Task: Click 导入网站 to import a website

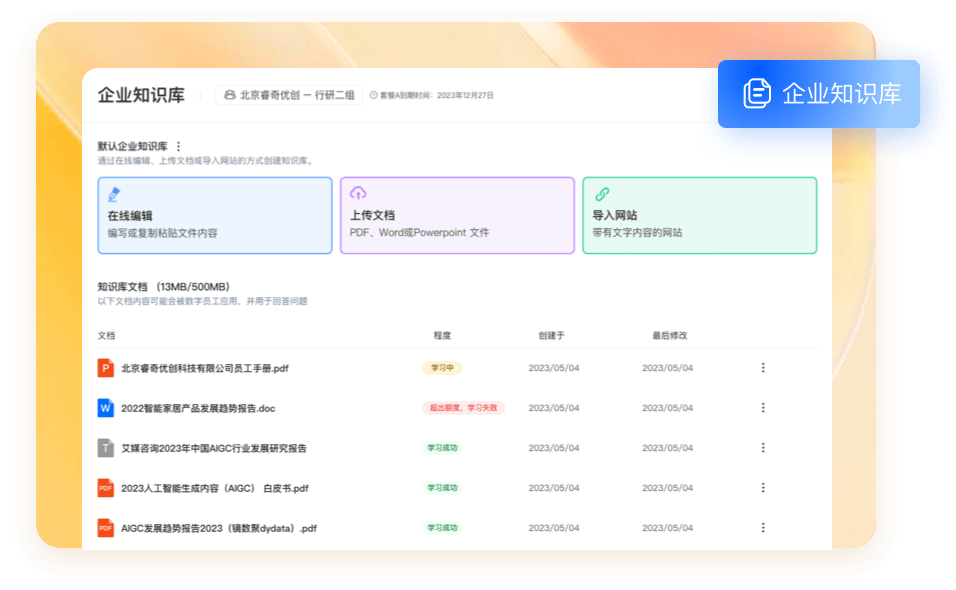Action: point(699,215)
